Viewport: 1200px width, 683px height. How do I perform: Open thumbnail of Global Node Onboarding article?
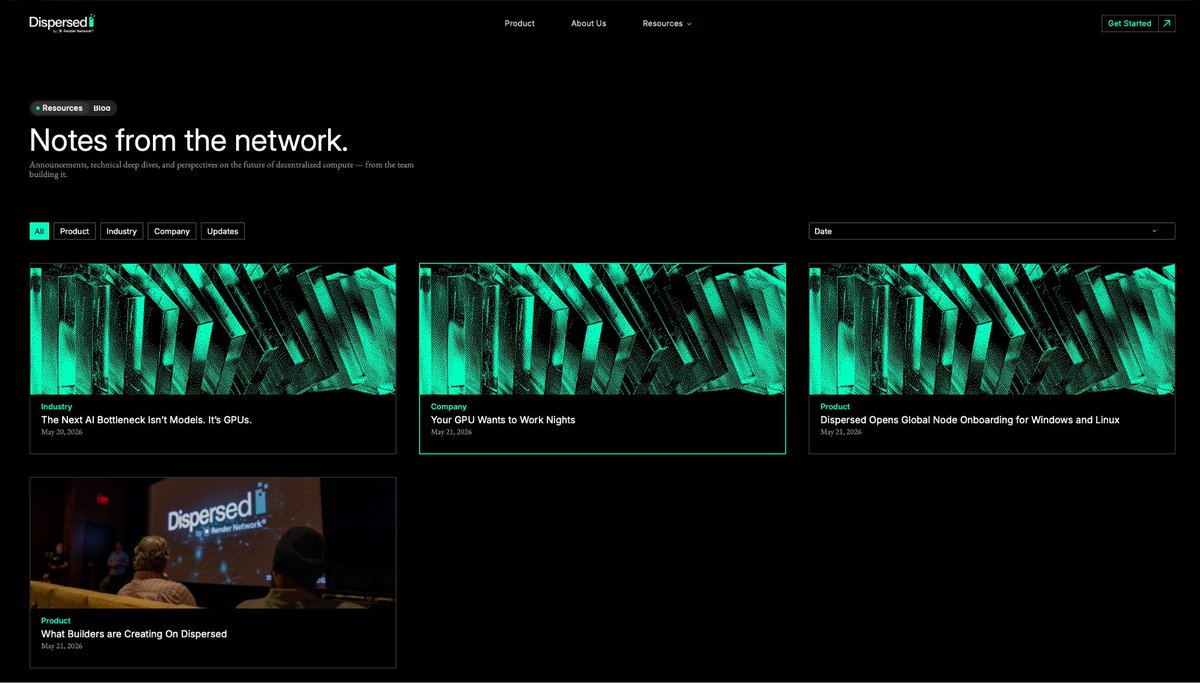point(992,329)
